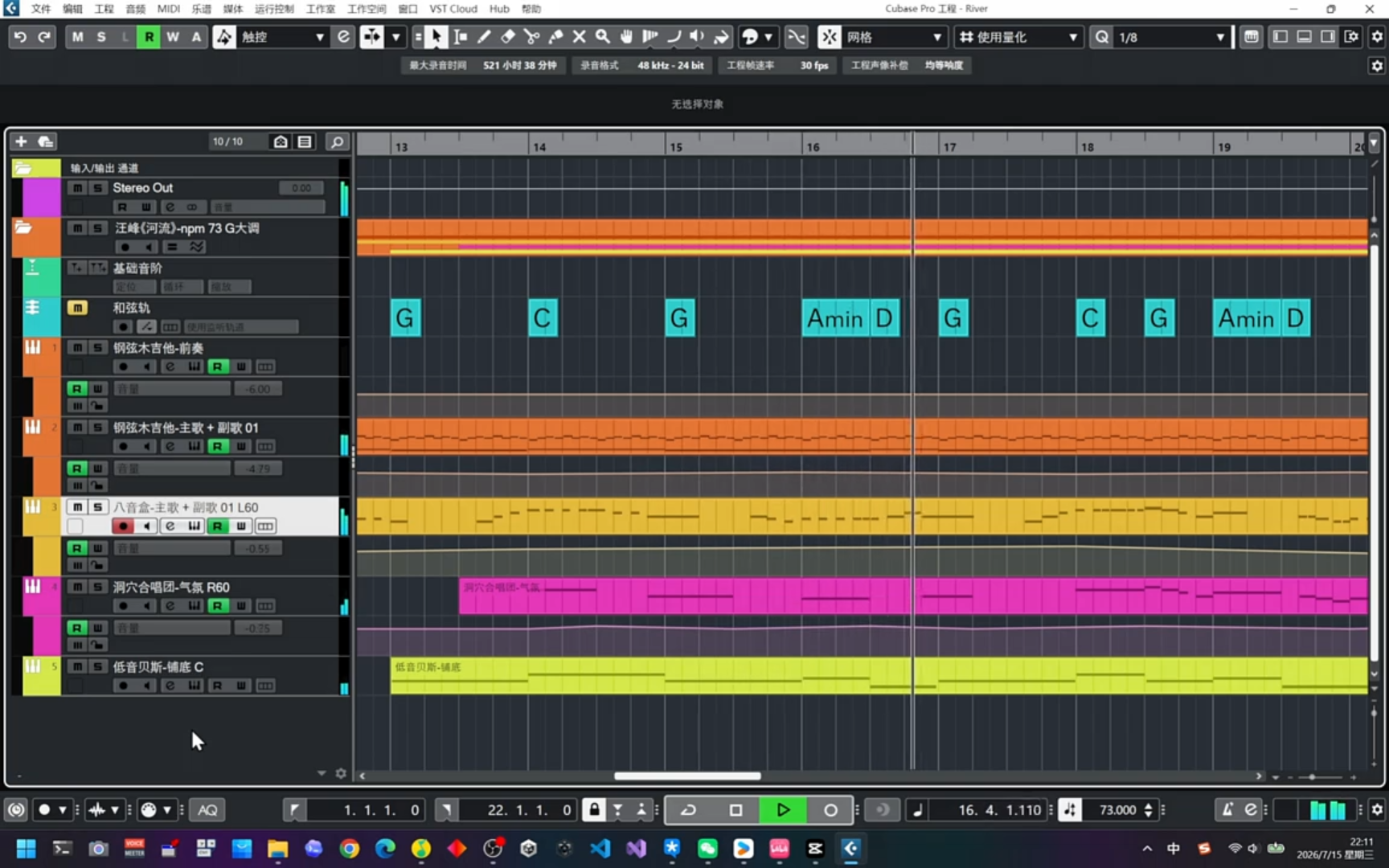Toggle global Read automation R button
The height and width of the screenshot is (868, 1389).
tap(149, 37)
